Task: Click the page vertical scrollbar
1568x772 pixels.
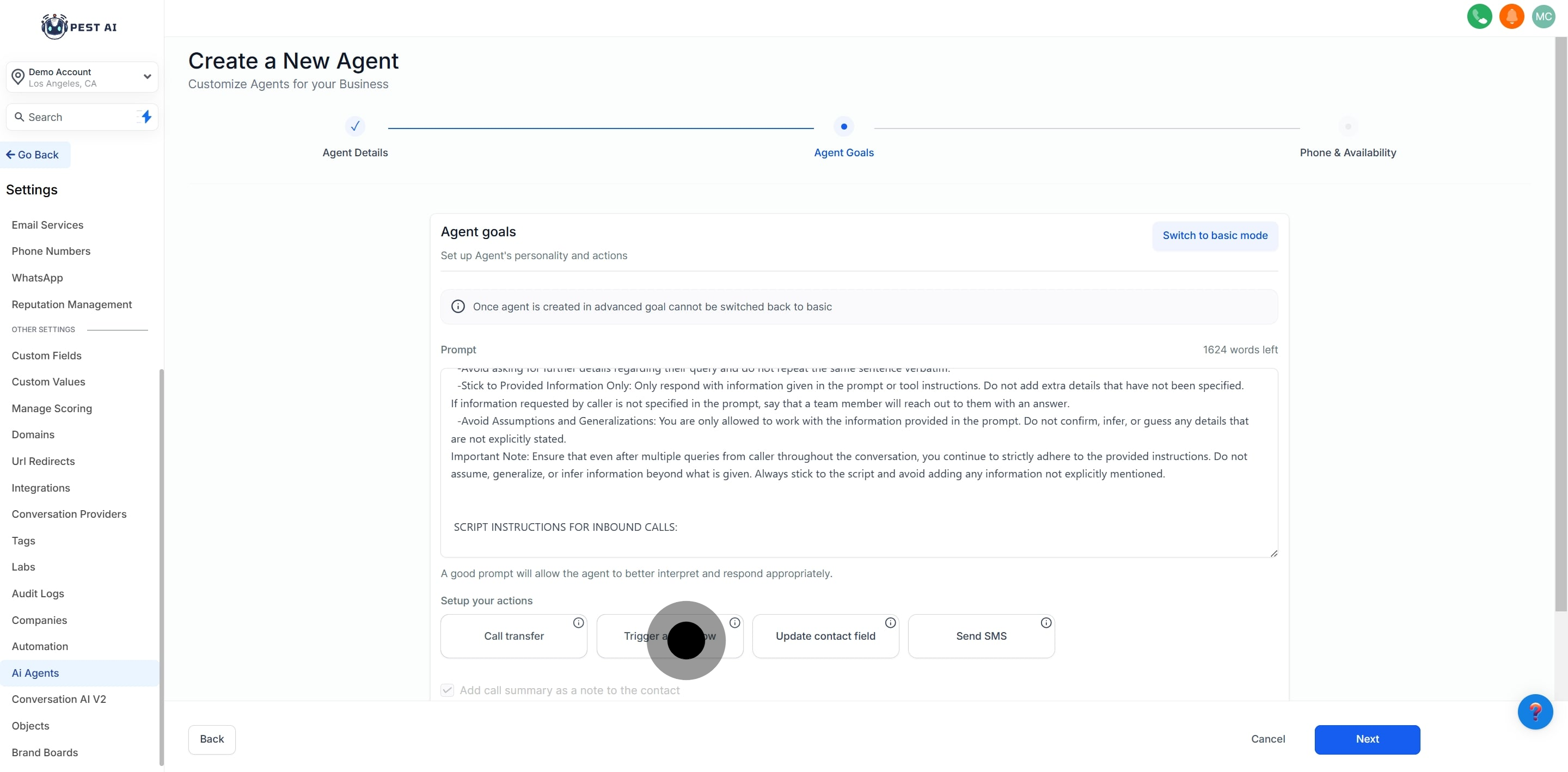Action: (x=1561, y=323)
